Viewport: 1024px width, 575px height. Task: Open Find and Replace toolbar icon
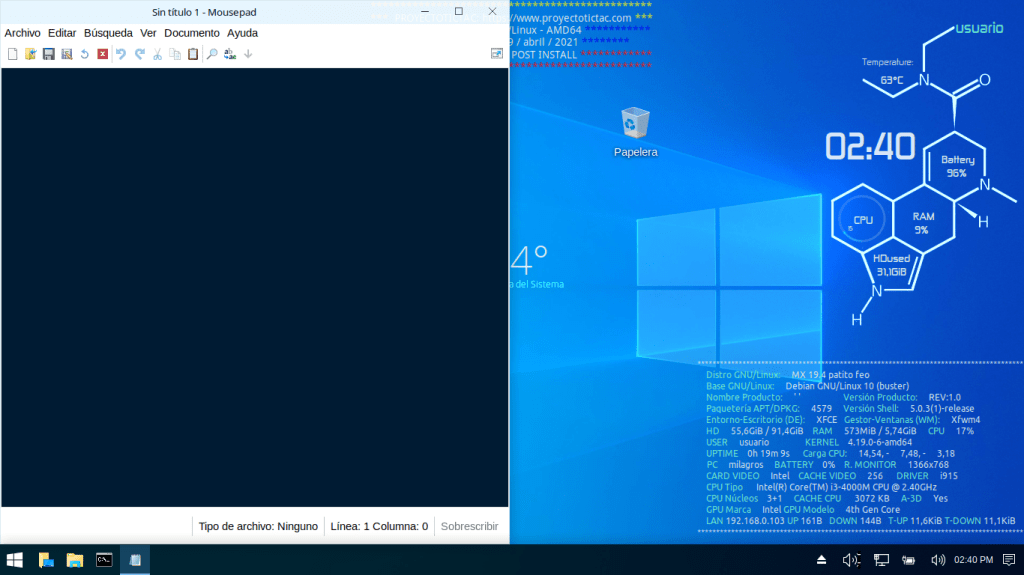(230, 54)
